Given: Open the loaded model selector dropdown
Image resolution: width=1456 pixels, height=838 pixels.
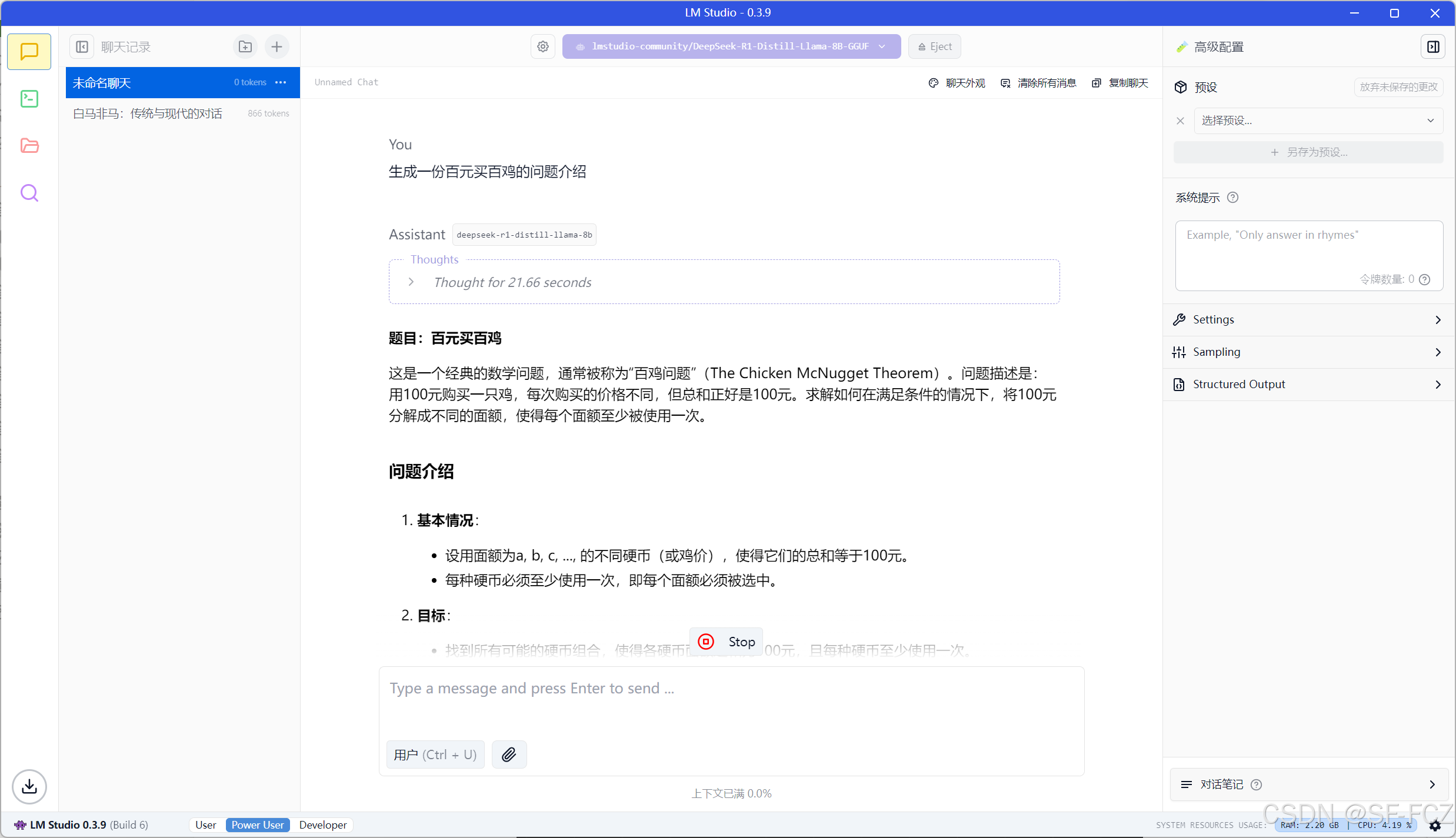Looking at the screenshot, I should tap(731, 46).
